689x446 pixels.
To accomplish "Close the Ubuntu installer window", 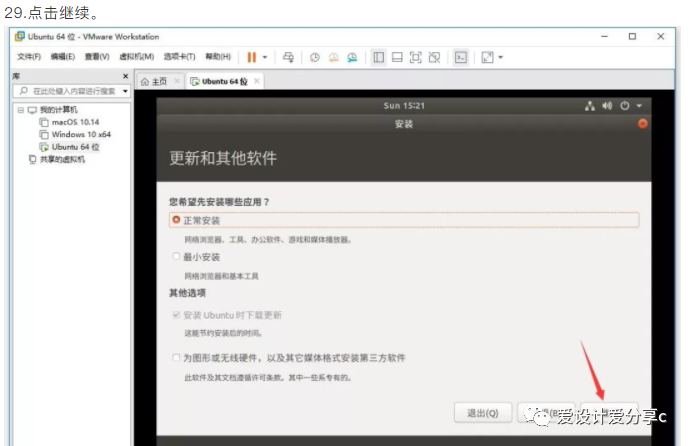I will pyautogui.click(x=642, y=124).
